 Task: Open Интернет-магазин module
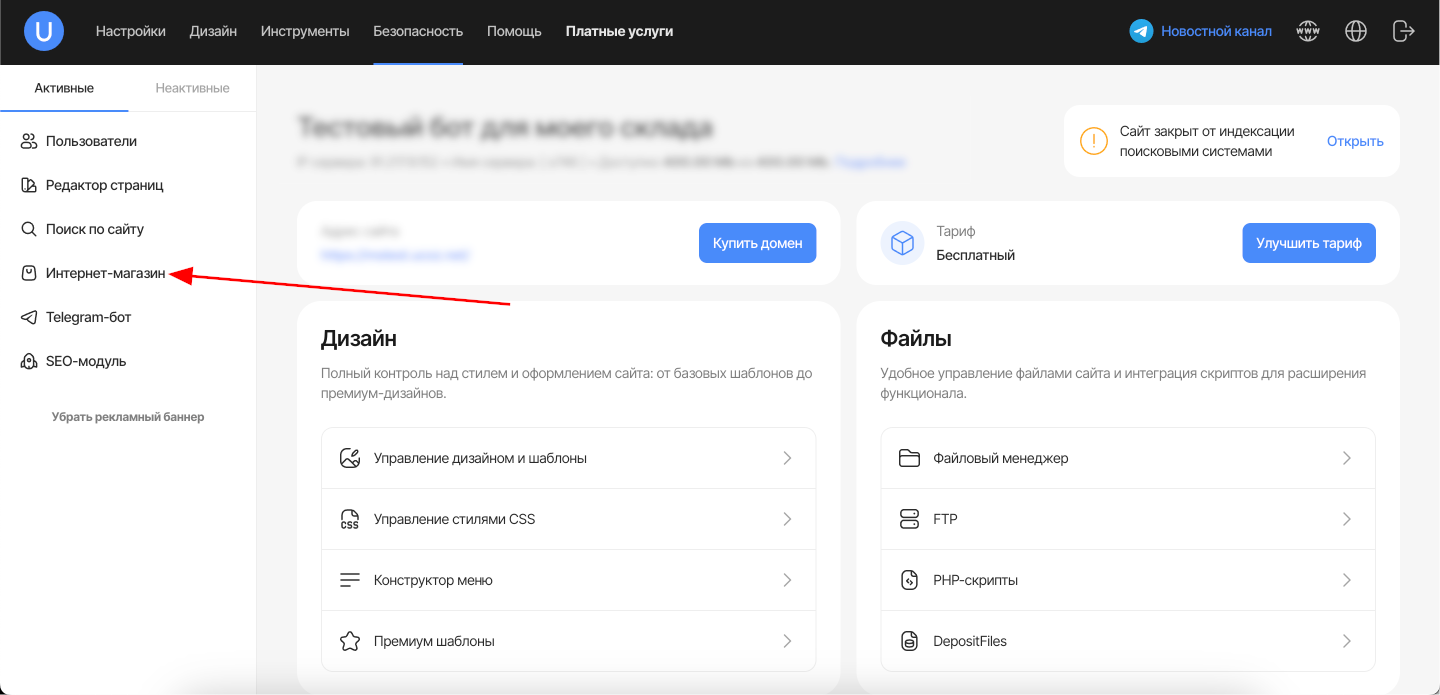pyautogui.click(x=105, y=273)
